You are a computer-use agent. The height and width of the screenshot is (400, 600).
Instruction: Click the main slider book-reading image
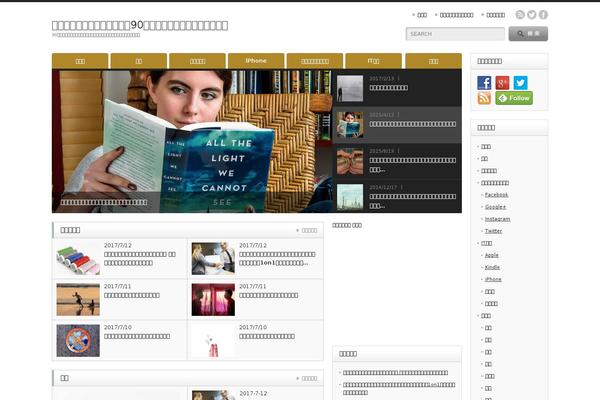coord(192,141)
